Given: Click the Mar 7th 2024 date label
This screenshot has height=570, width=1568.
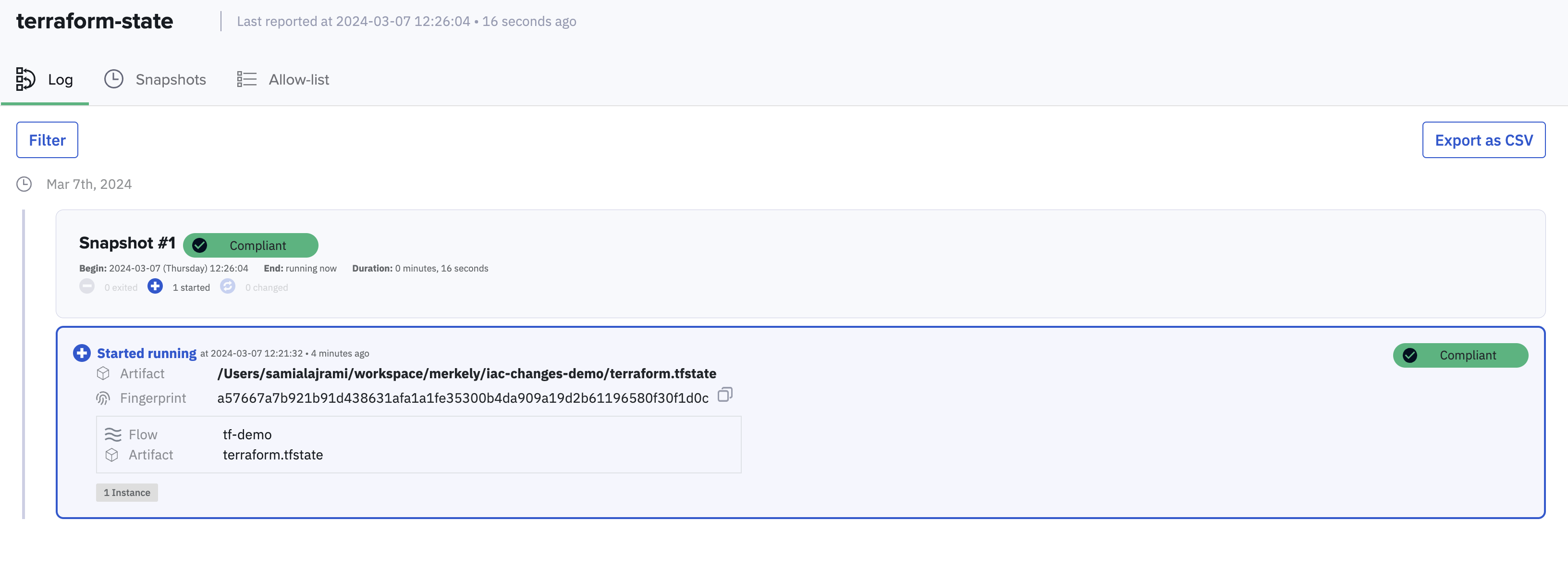Looking at the screenshot, I should click(89, 184).
